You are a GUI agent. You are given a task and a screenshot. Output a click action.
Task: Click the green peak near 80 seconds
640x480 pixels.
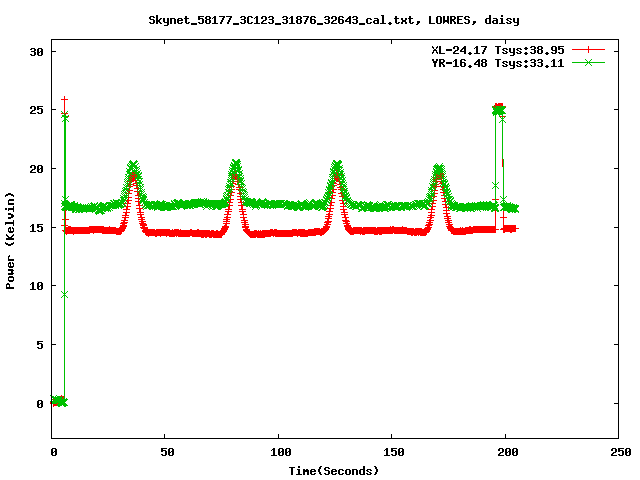[236, 164]
